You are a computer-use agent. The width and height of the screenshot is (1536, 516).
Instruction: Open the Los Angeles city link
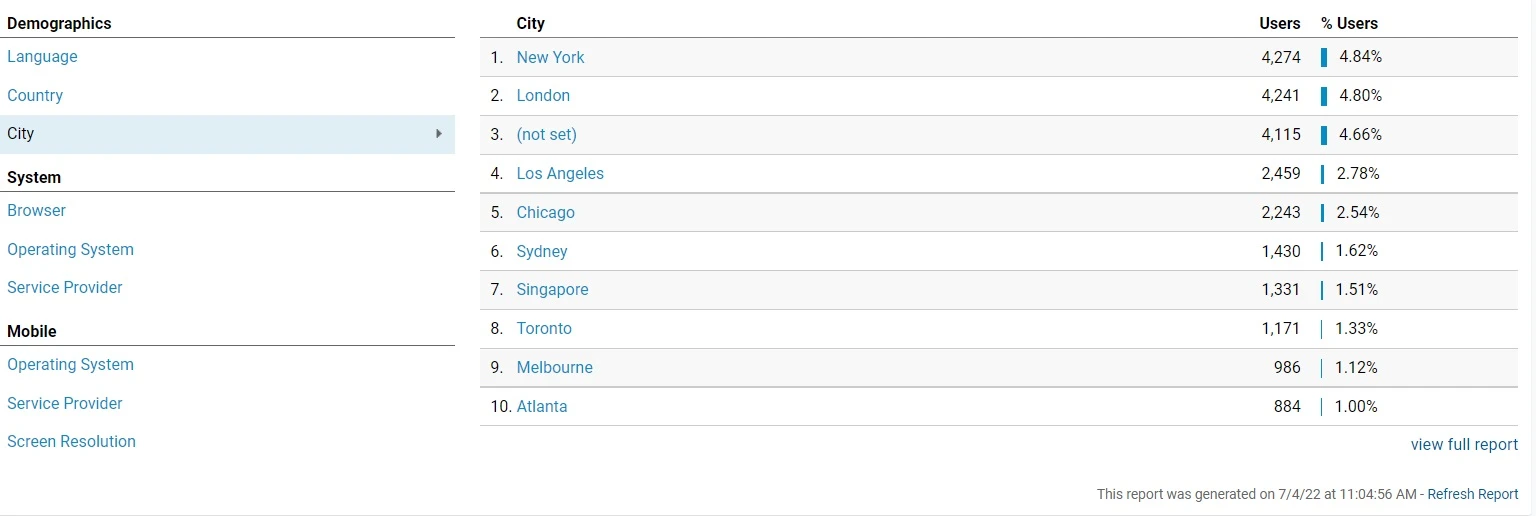point(560,174)
